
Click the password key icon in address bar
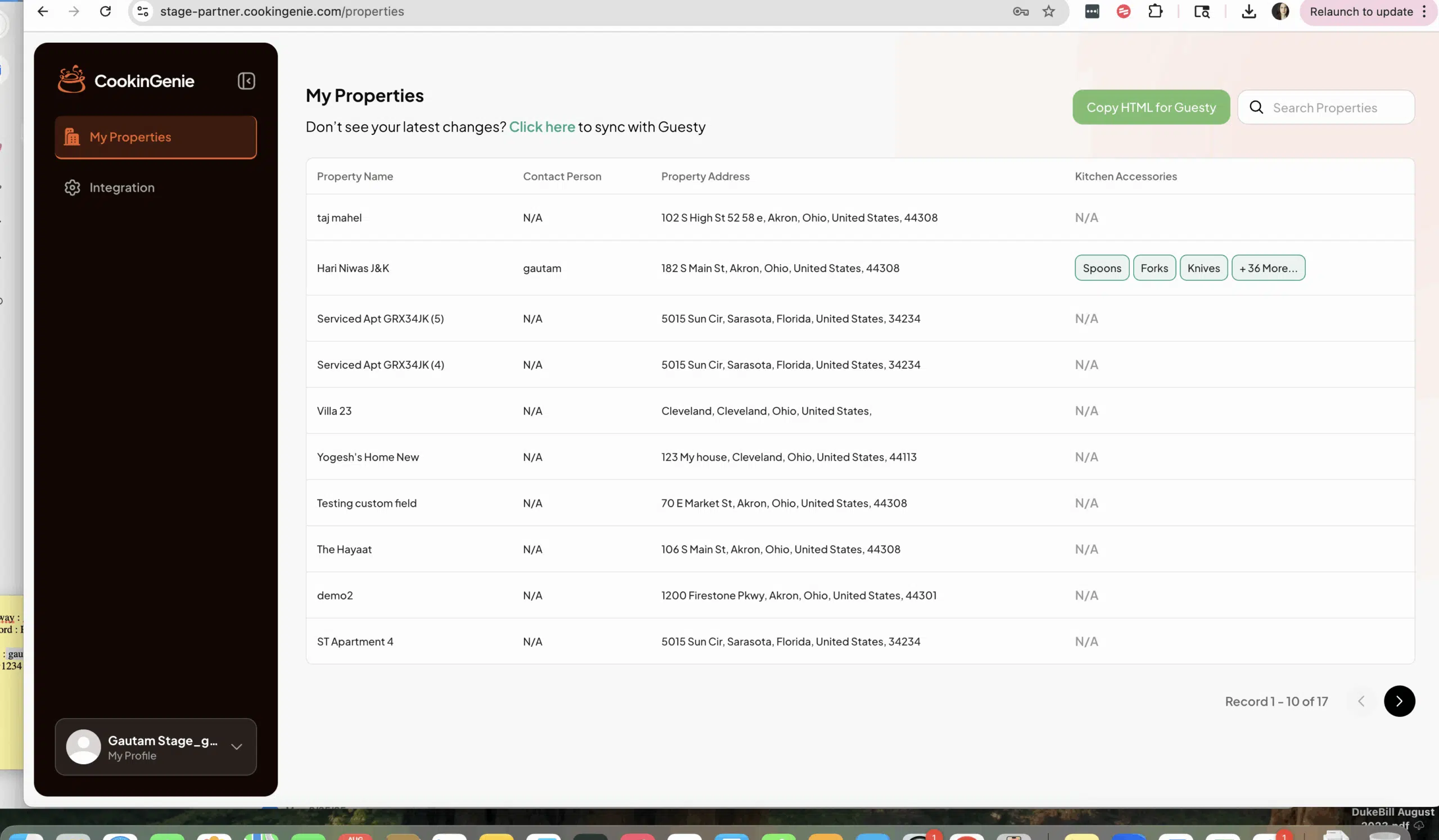(1020, 11)
